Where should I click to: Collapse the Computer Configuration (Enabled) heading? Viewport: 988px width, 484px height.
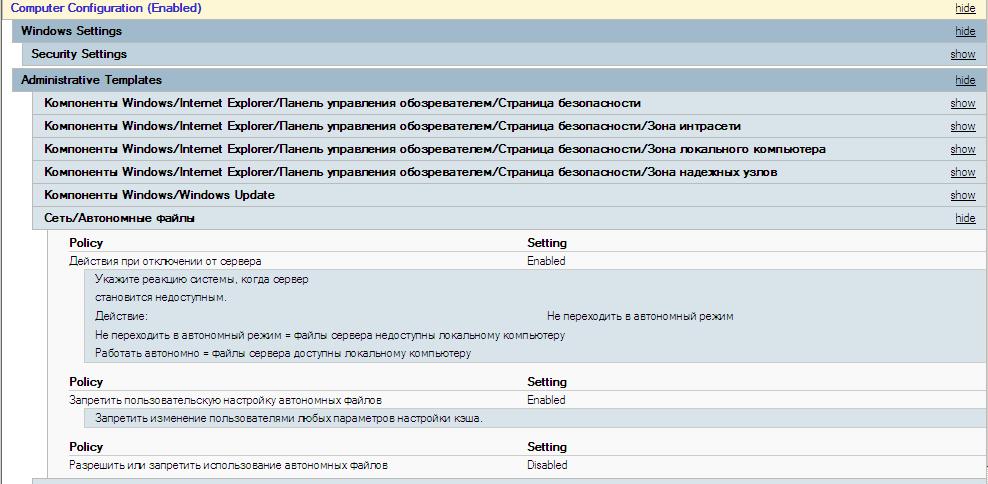[106, 8]
